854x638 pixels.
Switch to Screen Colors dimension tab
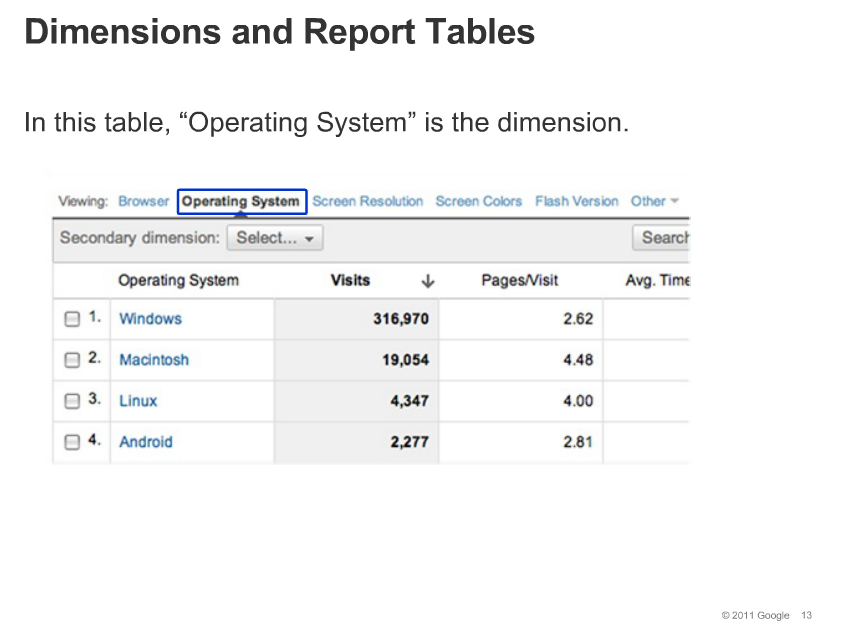click(479, 201)
